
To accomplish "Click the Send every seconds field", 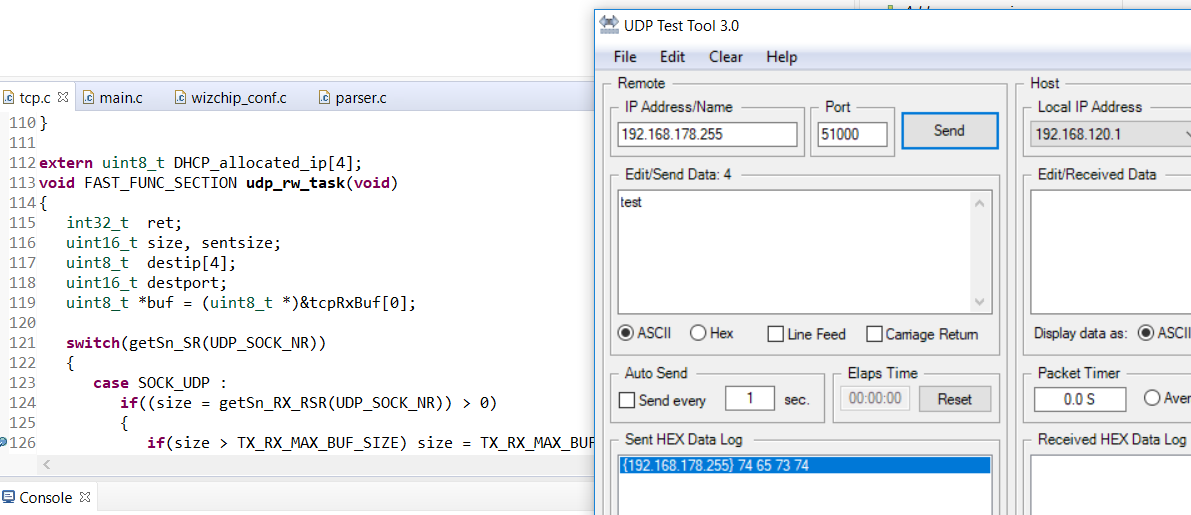I will (x=750, y=399).
